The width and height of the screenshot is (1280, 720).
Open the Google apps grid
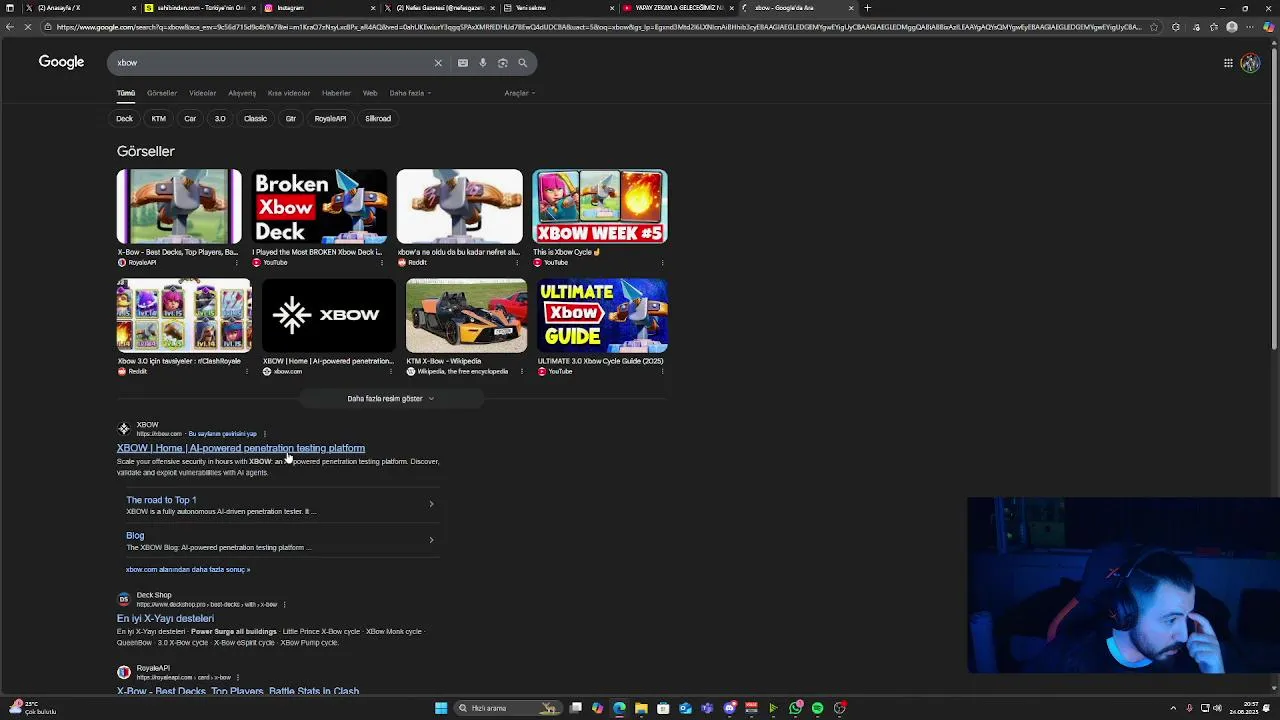(x=1228, y=63)
